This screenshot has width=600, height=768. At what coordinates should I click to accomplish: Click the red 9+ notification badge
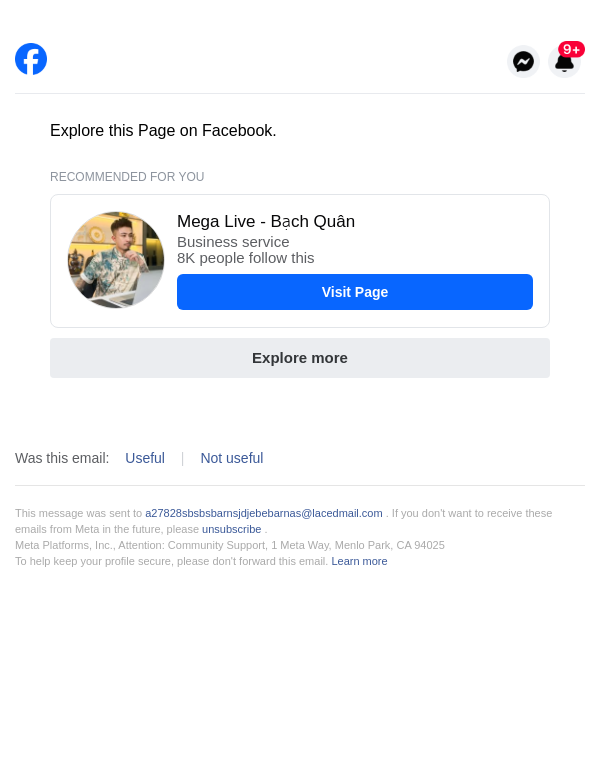572,49
